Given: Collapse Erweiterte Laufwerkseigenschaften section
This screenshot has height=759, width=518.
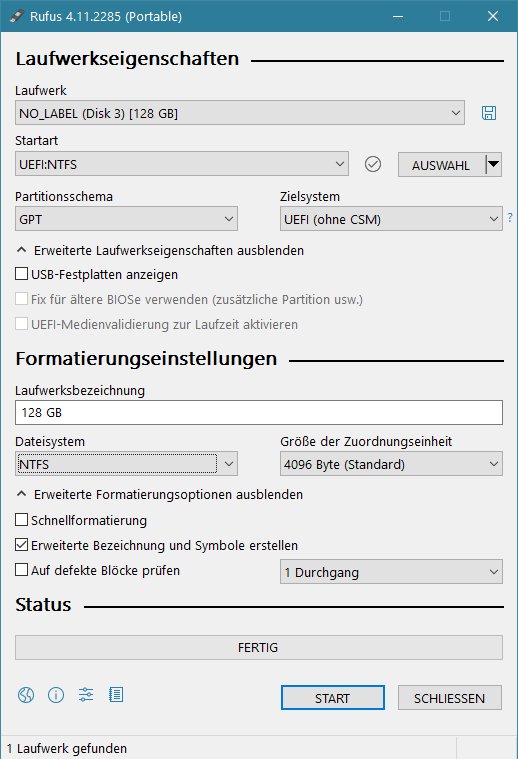Looking at the screenshot, I should pyautogui.click(x=160, y=250).
